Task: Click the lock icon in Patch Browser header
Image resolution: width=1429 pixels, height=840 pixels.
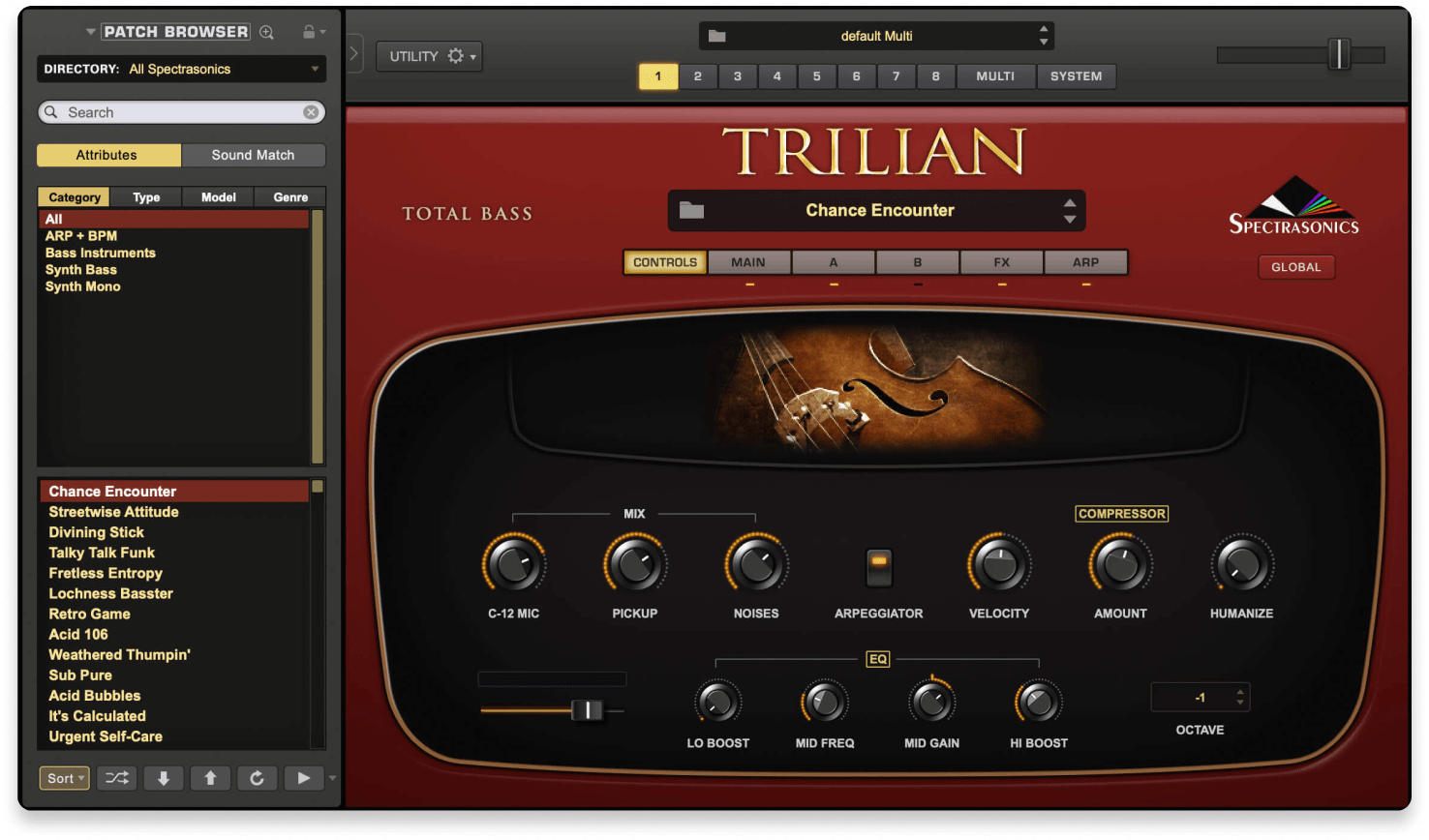Action: pos(309,32)
